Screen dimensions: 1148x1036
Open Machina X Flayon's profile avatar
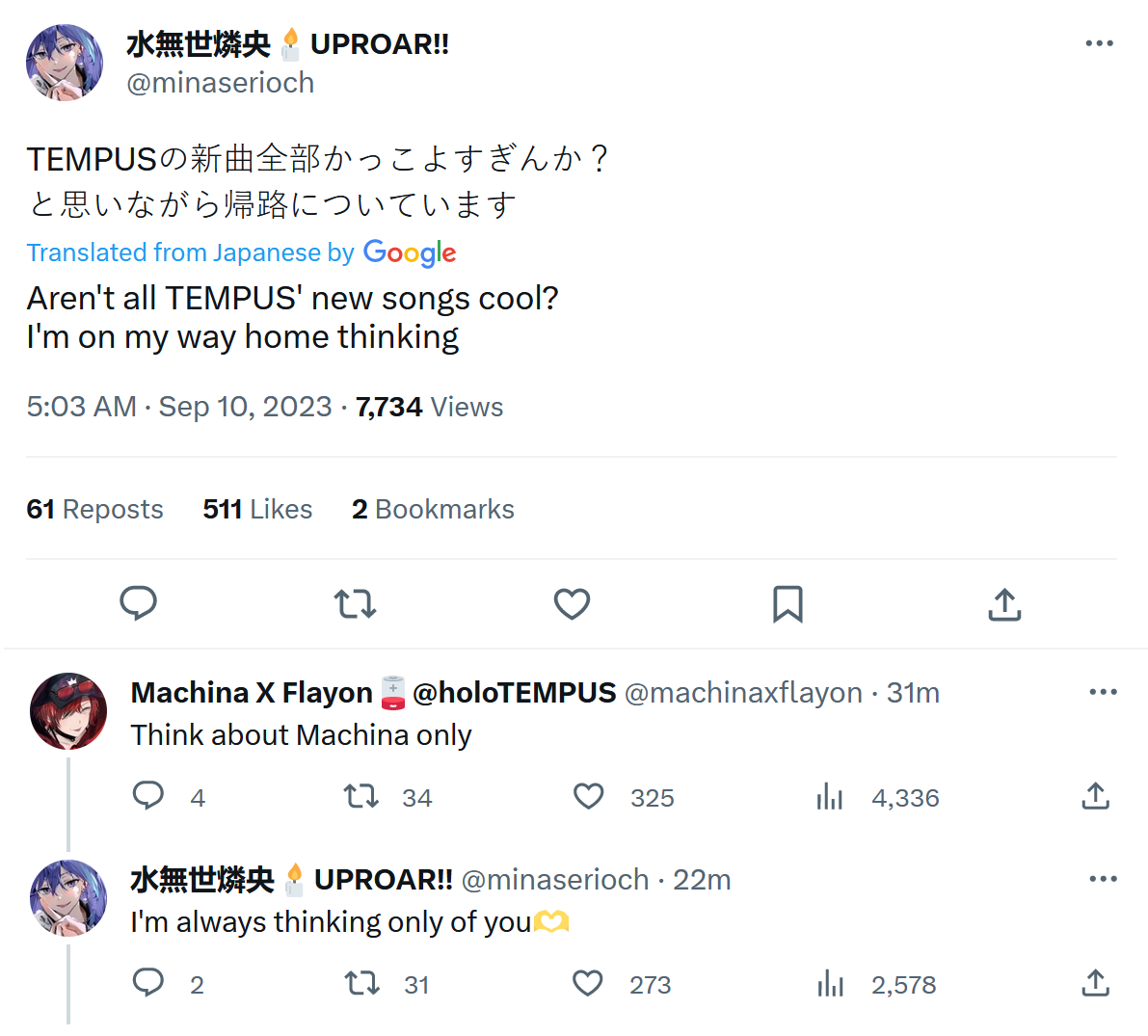click(68, 711)
